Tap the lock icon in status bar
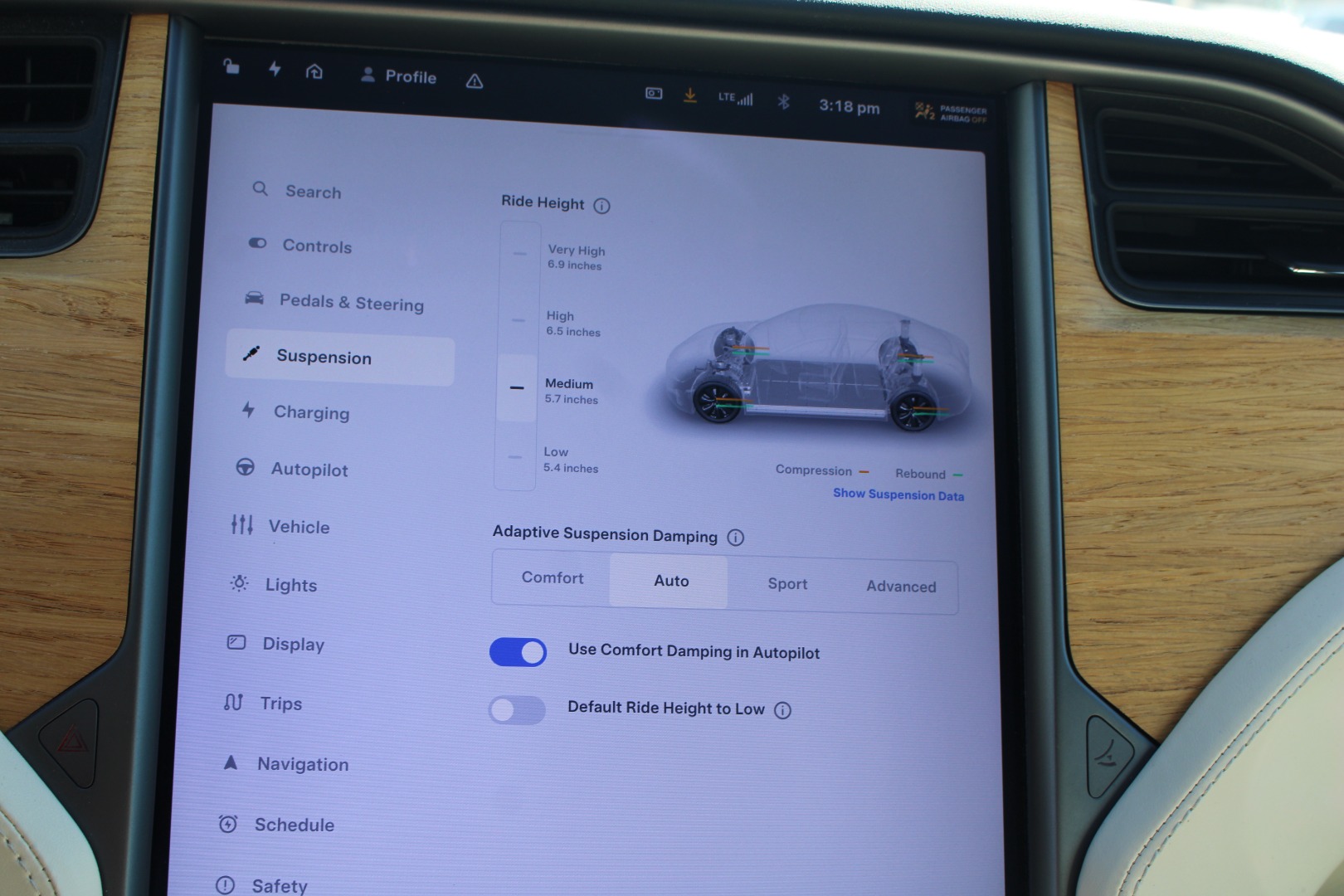 [231, 66]
